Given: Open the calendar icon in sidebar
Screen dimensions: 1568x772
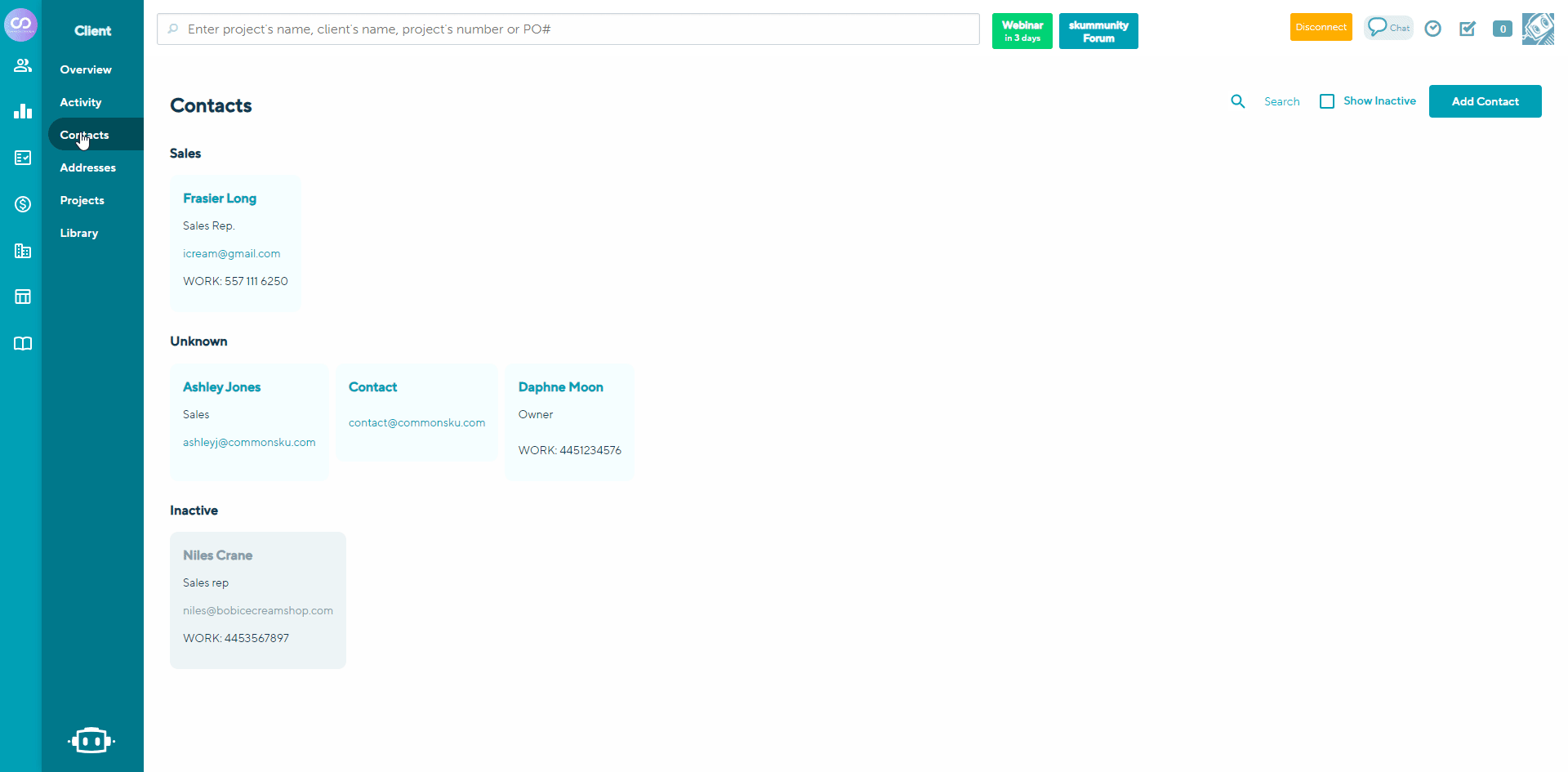Looking at the screenshot, I should [x=22, y=296].
